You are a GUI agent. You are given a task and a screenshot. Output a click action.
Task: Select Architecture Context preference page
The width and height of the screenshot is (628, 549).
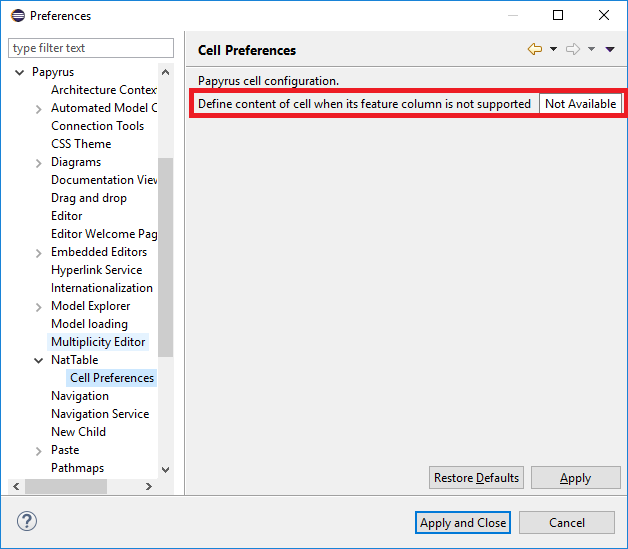pyautogui.click(x=104, y=90)
